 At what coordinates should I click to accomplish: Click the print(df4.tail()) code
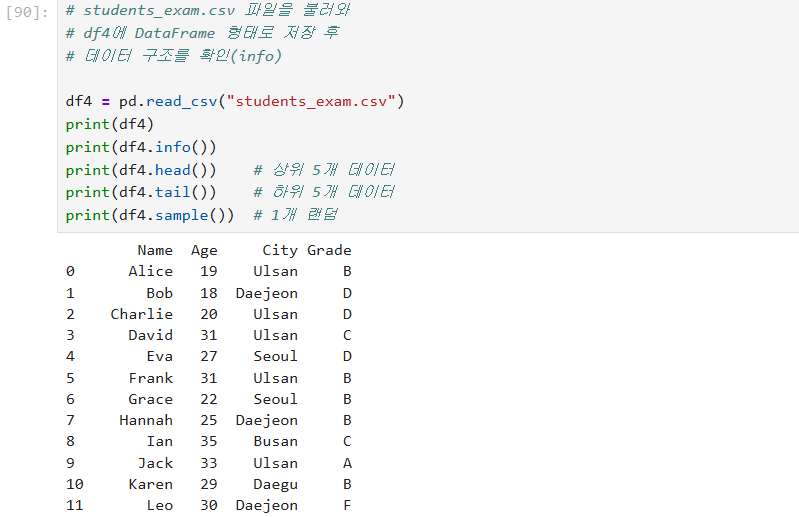click(x=141, y=192)
